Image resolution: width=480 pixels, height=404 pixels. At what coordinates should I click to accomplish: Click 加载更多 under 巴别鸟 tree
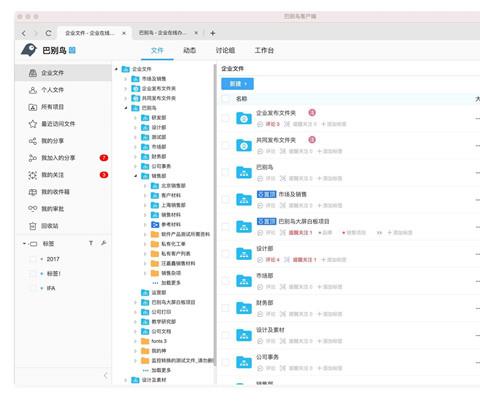pos(161,370)
